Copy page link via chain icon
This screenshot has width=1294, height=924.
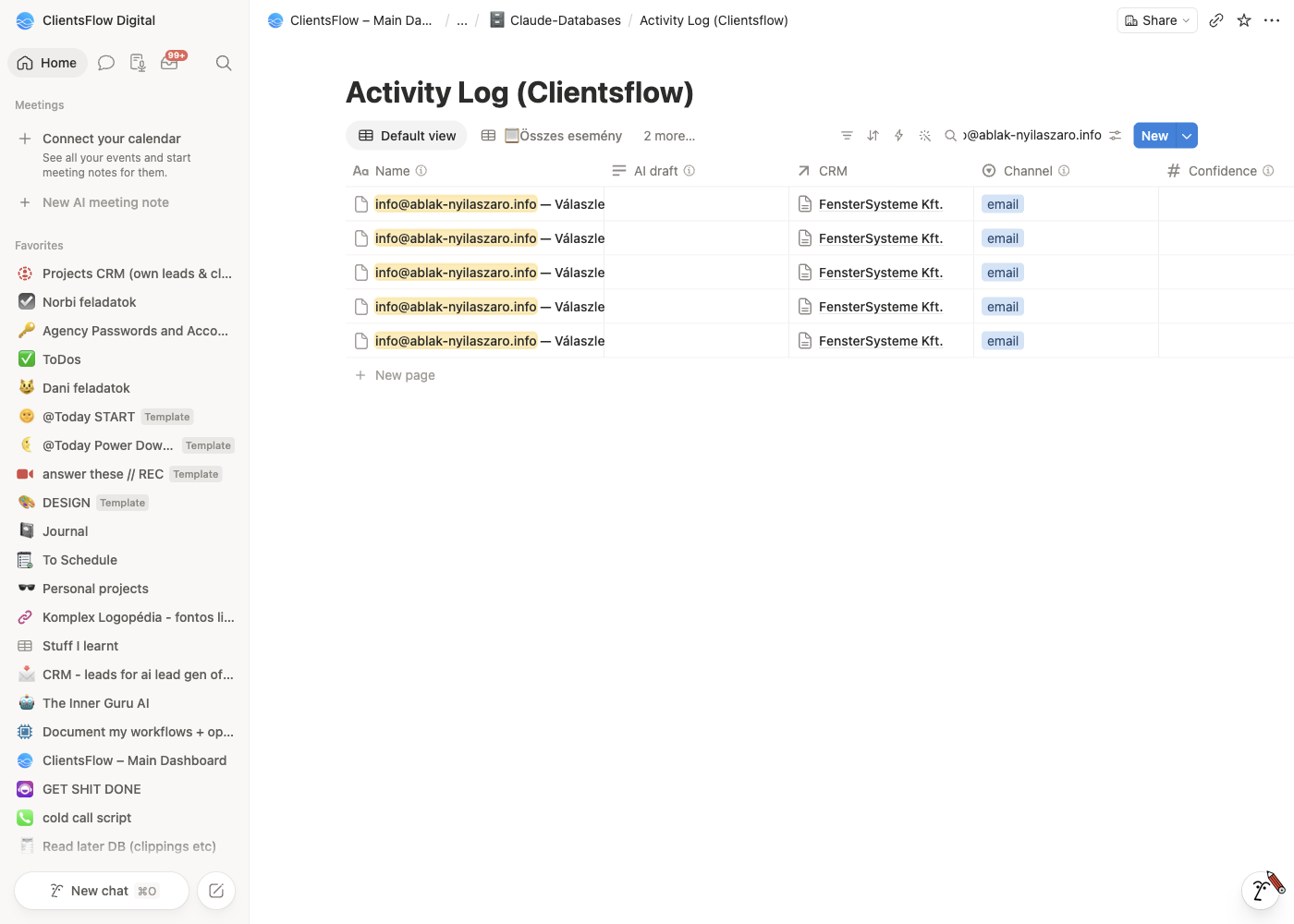click(1216, 20)
